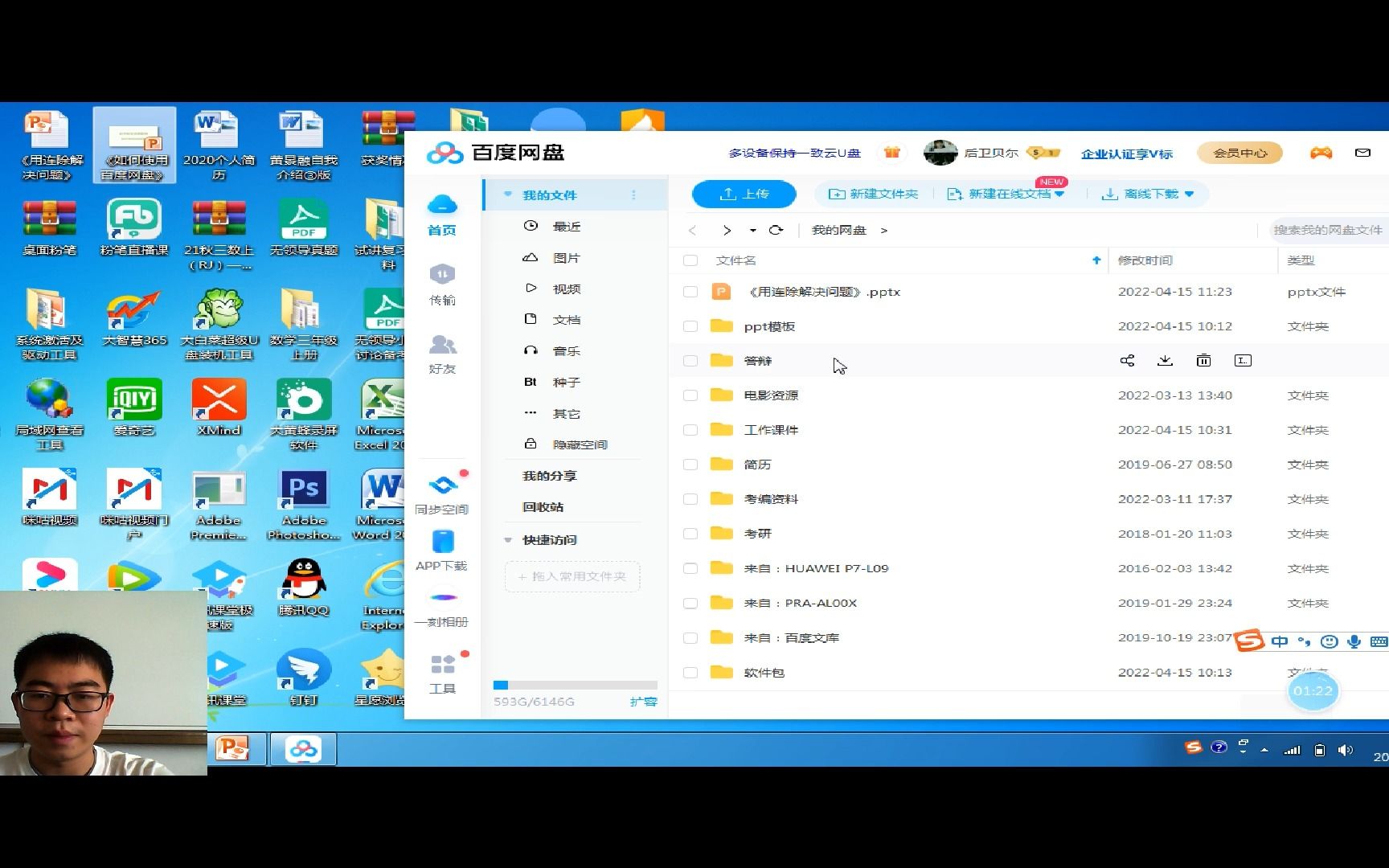
Task: Delete the 答辩 folder with trash icon
Action: coord(1203,360)
